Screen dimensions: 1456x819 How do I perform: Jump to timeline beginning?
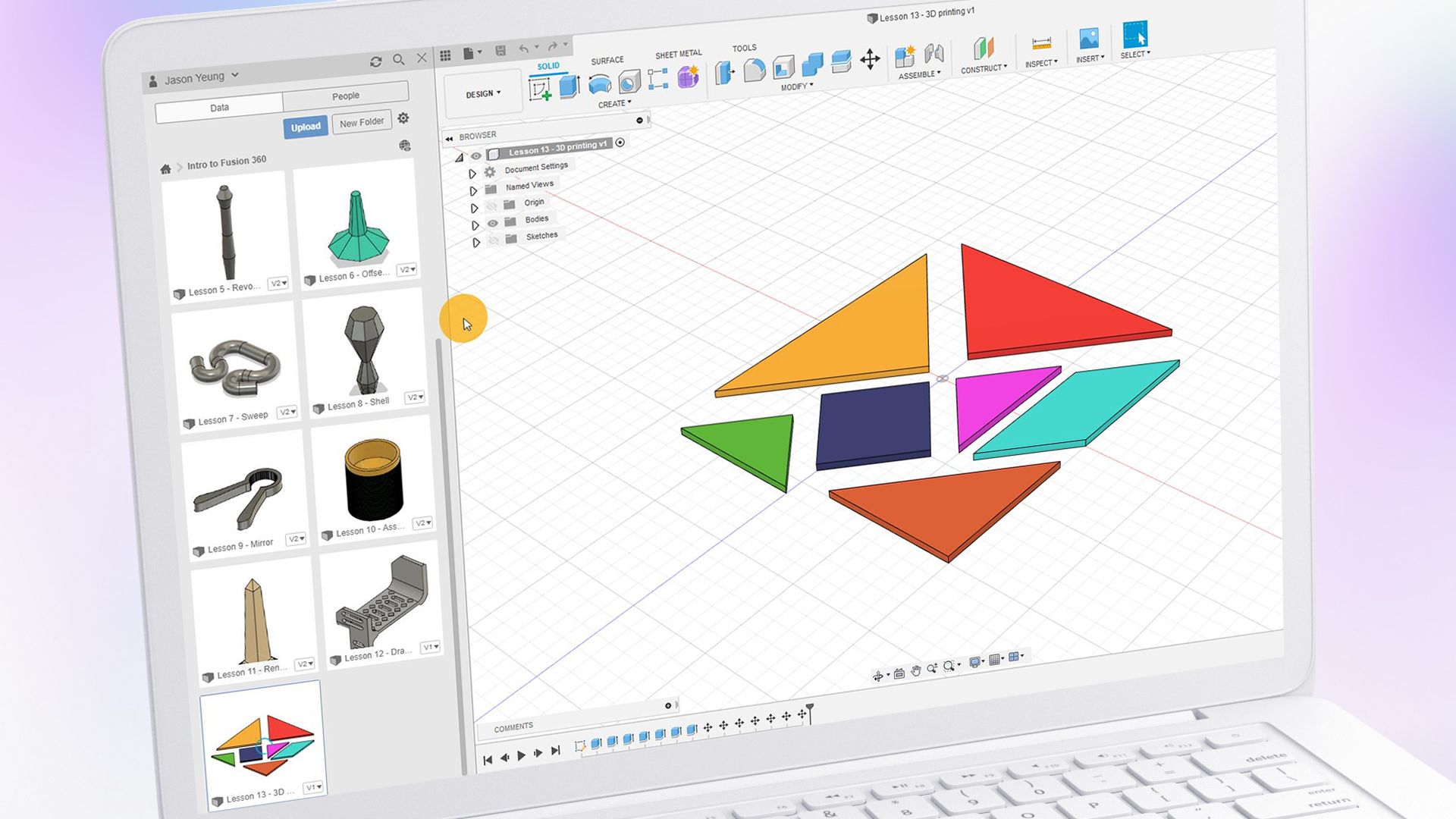pyautogui.click(x=488, y=759)
